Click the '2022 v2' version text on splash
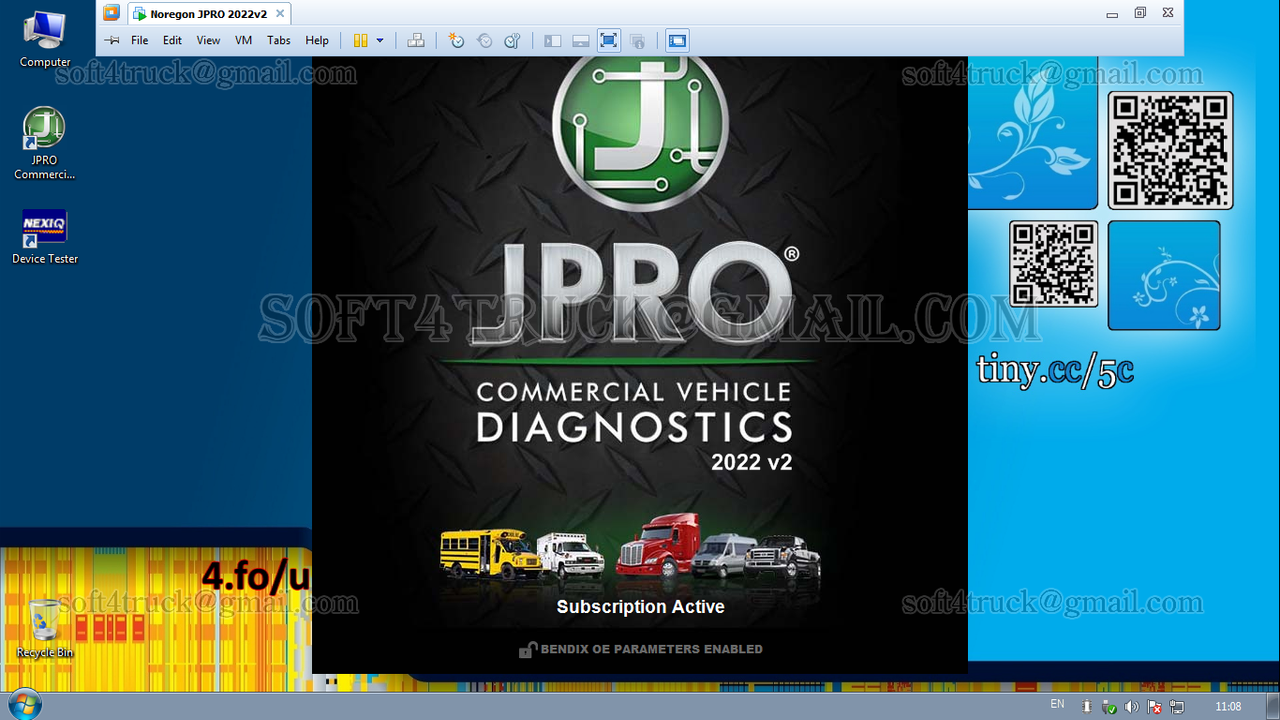Screen dimensions: 1280x720 [x=752, y=462]
